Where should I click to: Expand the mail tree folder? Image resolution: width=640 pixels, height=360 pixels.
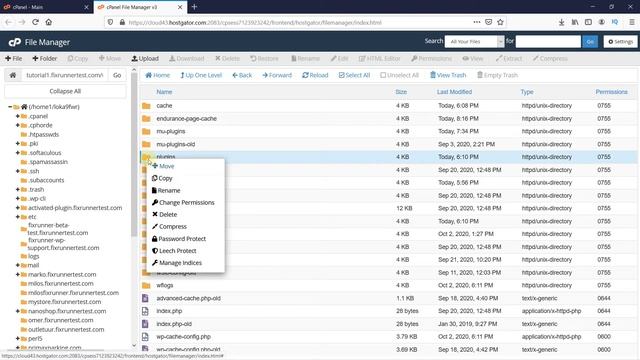click(18, 265)
